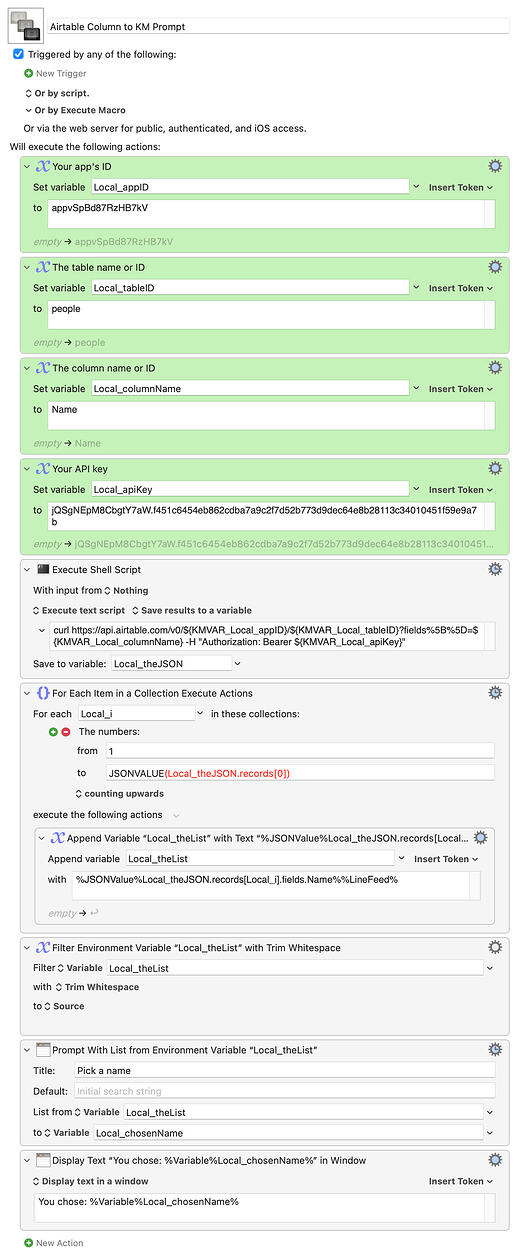Click the 'Pick a name' Title field
This screenshot has width=517, height=1255.
coord(284,1070)
